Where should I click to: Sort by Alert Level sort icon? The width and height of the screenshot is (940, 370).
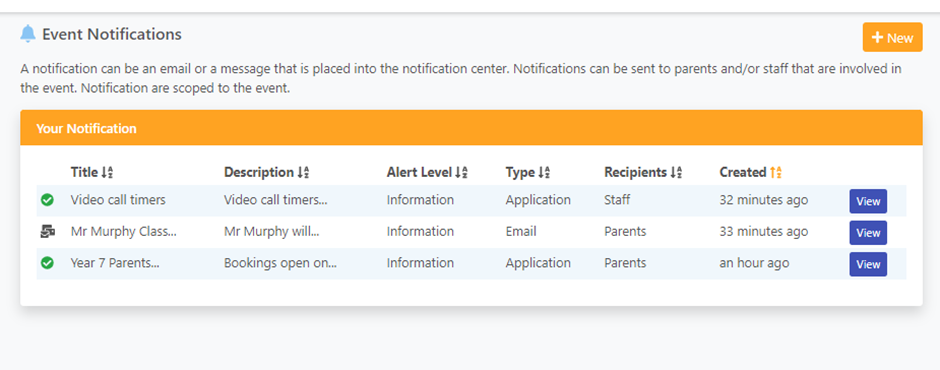[462, 173]
